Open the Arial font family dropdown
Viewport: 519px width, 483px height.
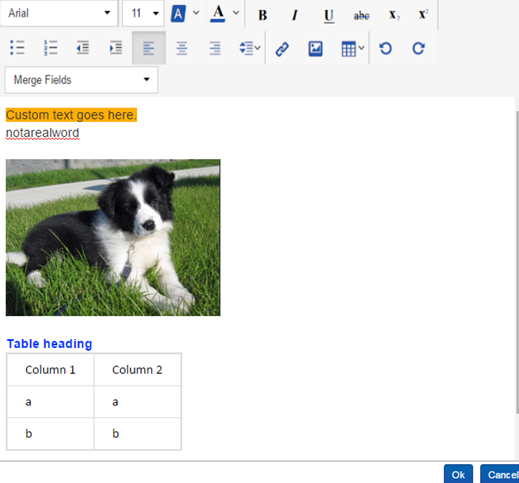pos(59,13)
